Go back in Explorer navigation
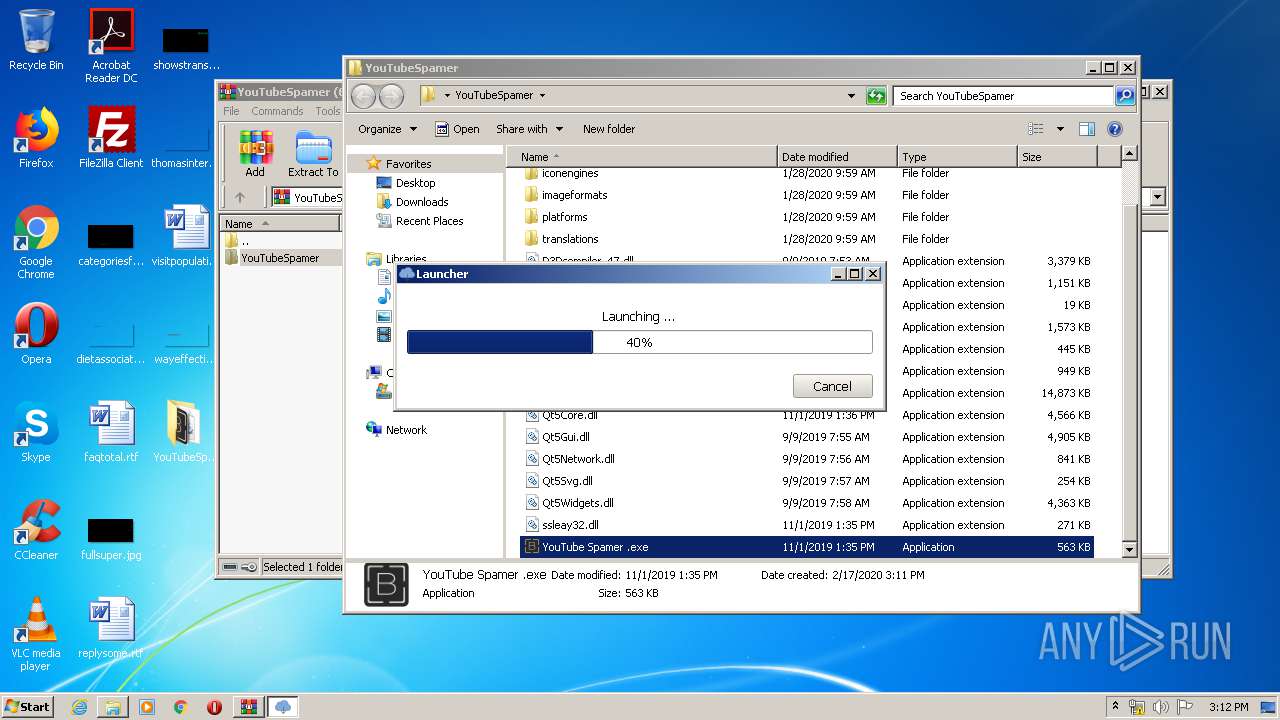The height and width of the screenshot is (720, 1280). [x=363, y=96]
